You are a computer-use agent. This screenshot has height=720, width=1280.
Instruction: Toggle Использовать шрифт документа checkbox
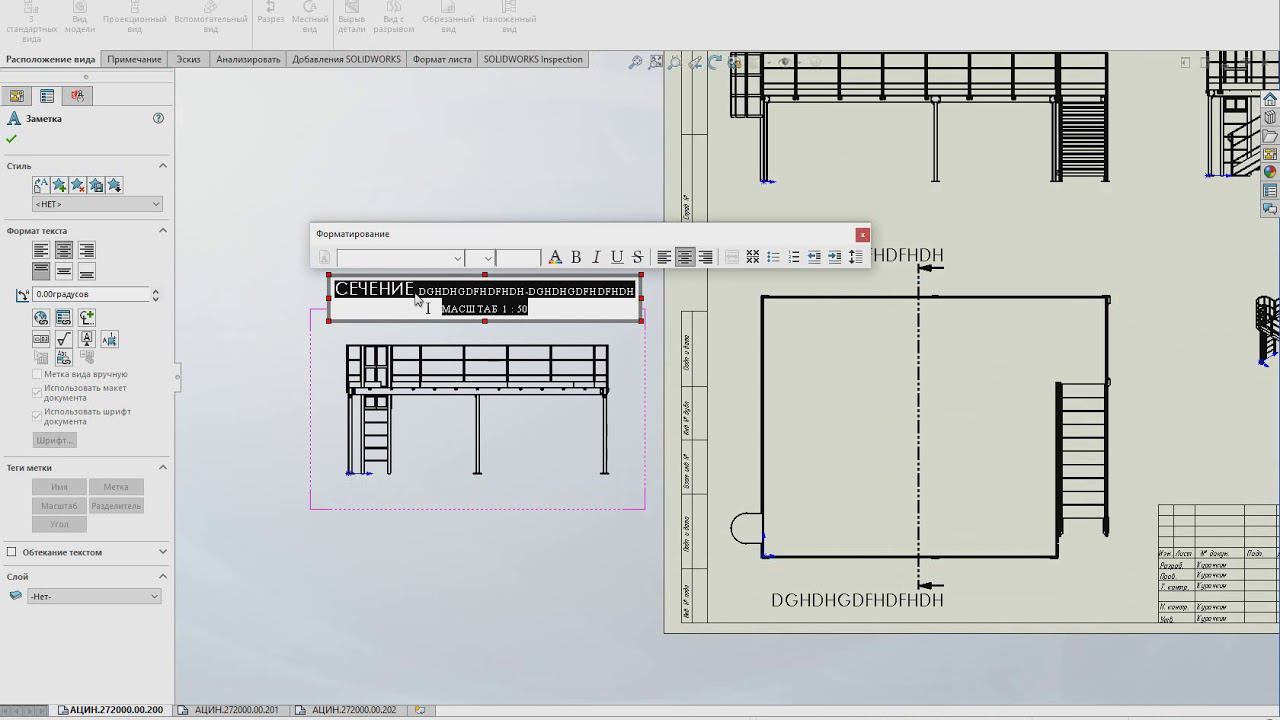[x=38, y=415]
